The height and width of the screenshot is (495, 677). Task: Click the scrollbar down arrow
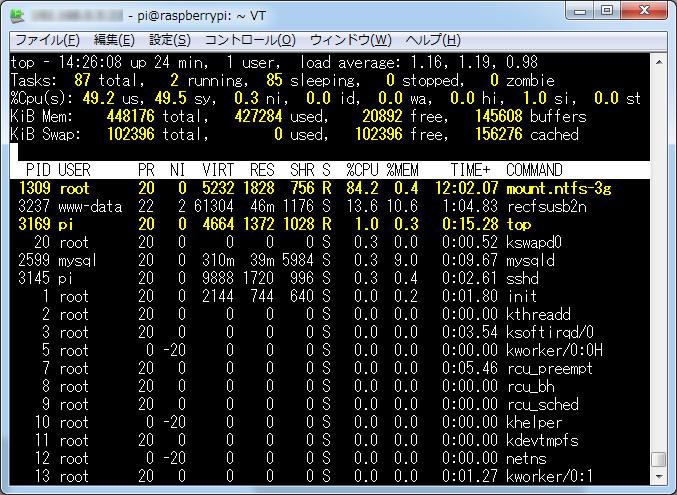(x=659, y=477)
